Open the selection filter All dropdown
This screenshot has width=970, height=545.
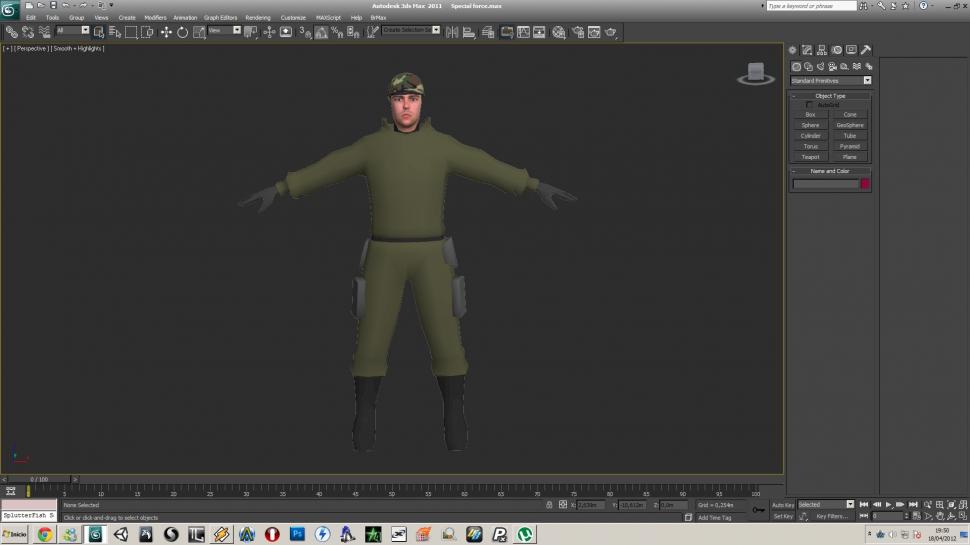pos(72,30)
